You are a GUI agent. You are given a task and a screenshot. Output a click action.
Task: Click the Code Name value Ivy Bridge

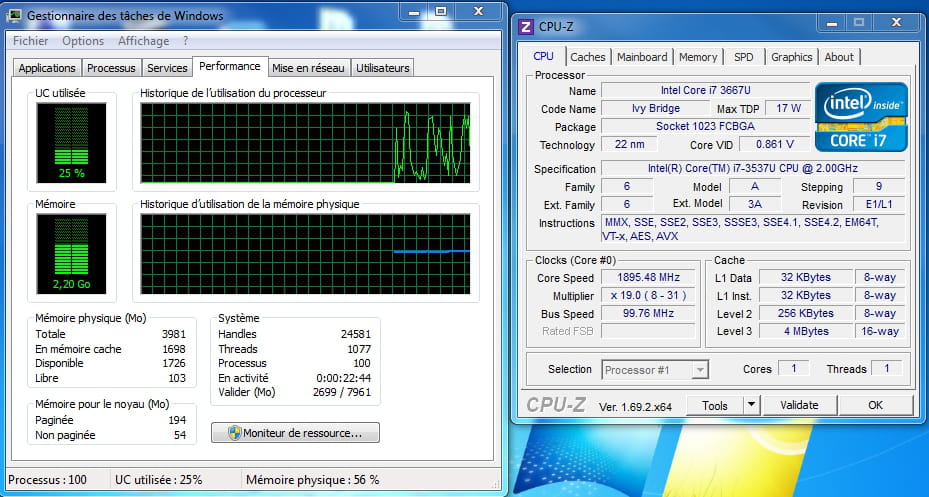(655, 108)
